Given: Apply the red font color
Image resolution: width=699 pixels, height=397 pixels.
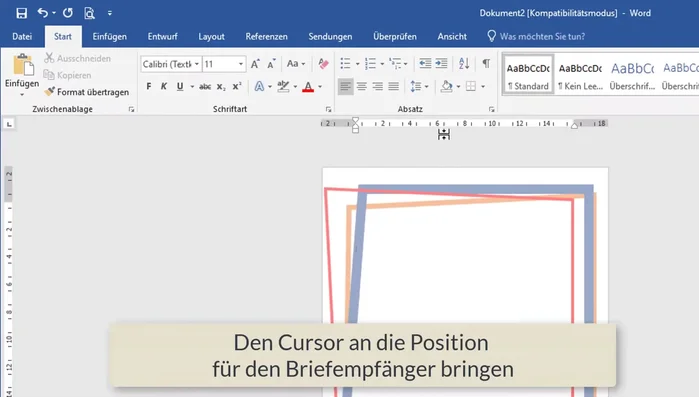Looking at the screenshot, I should click(308, 86).
